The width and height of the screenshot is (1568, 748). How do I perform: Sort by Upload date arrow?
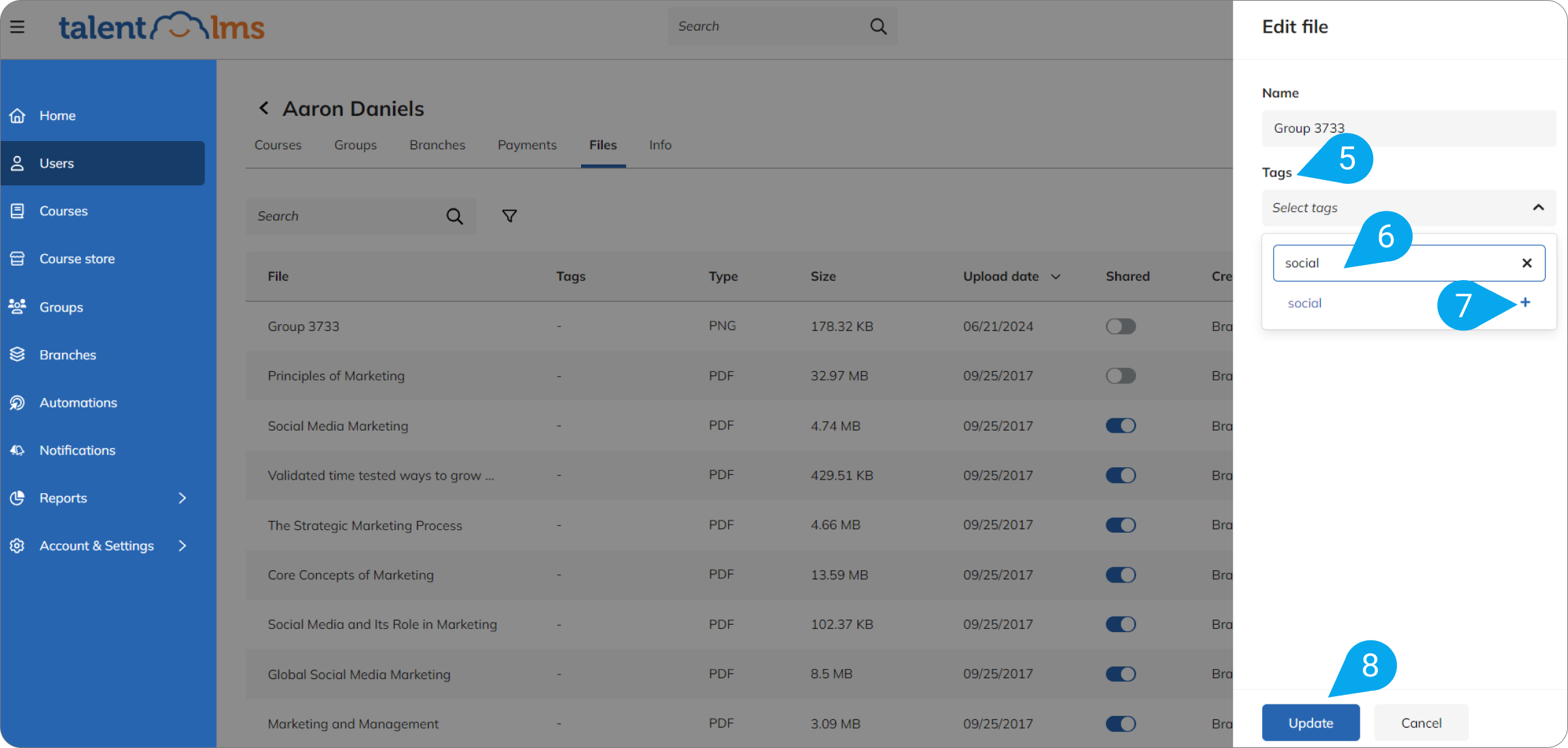coord(1056,277)
